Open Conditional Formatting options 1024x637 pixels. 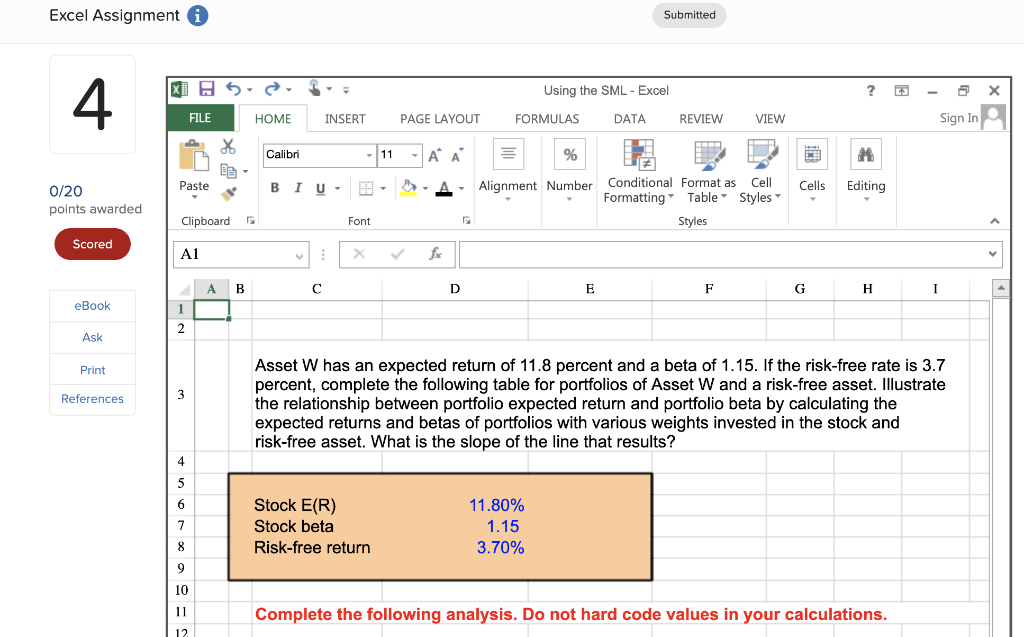click(x=639, y=172)
